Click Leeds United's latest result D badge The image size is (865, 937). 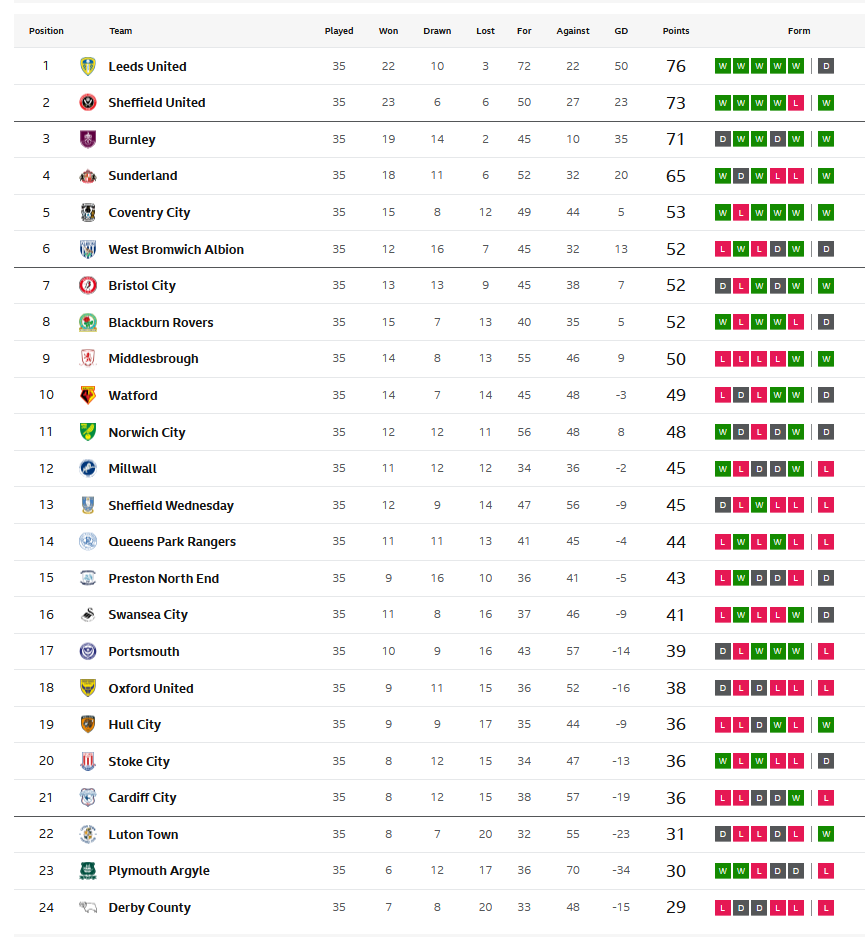[826, 66]
